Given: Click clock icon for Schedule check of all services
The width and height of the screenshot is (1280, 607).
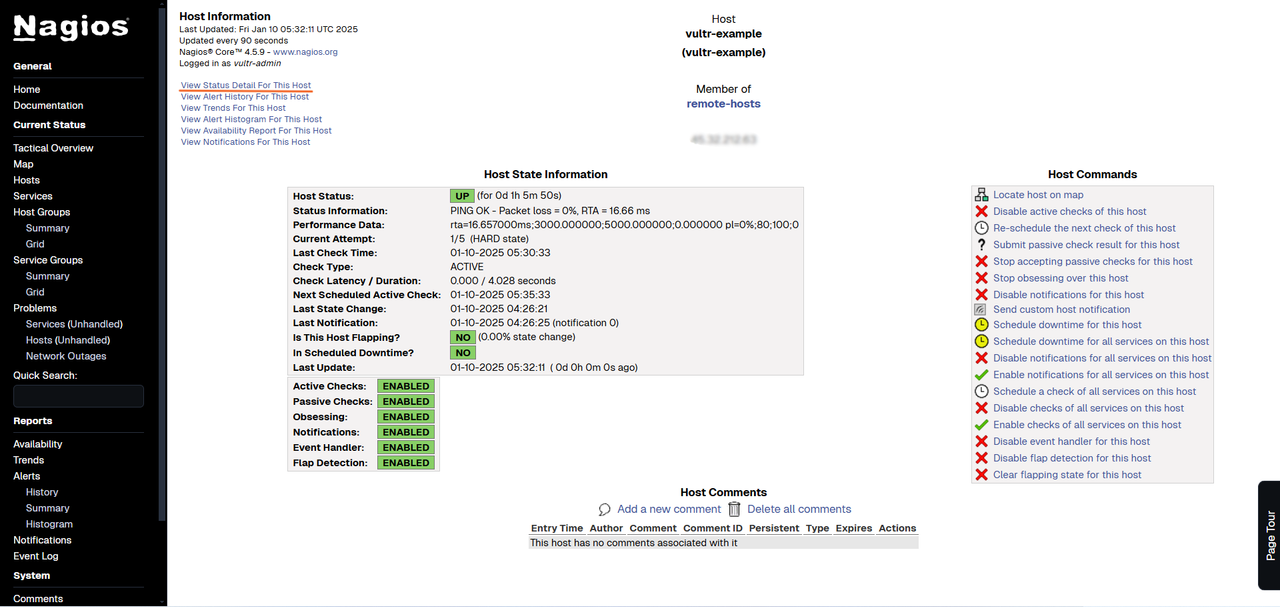Looking at the screenshot, I should click(x=982, y=391).
